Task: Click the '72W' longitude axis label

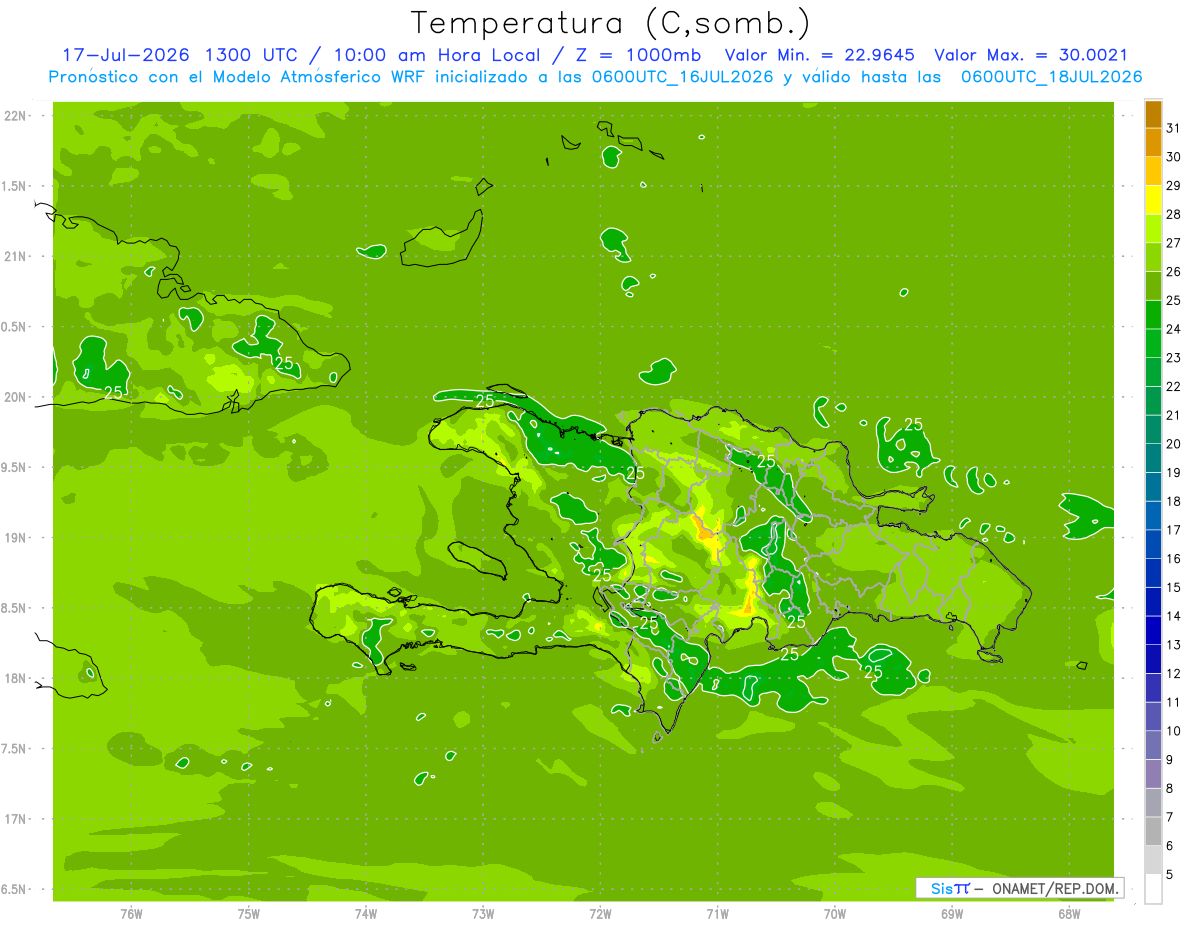Action: 600,914
